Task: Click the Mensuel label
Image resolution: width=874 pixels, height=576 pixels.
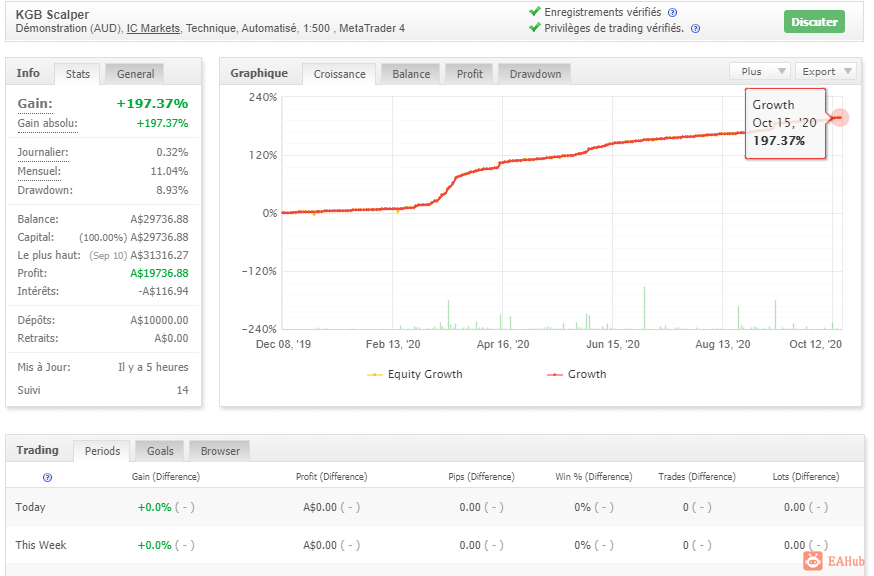Action: [x=39, y=171]
